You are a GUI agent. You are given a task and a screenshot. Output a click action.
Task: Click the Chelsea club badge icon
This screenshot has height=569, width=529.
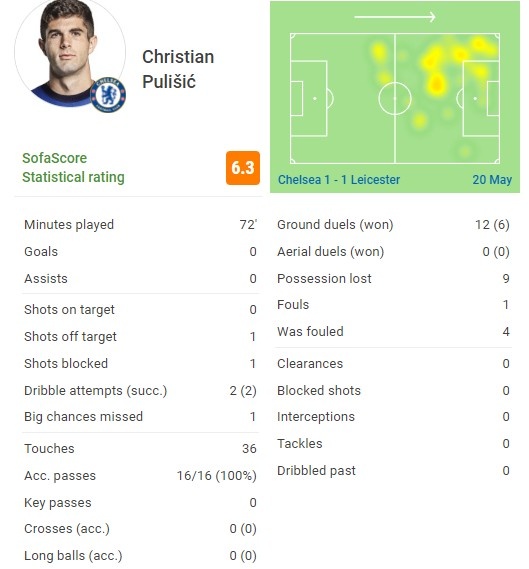point(108,95)
